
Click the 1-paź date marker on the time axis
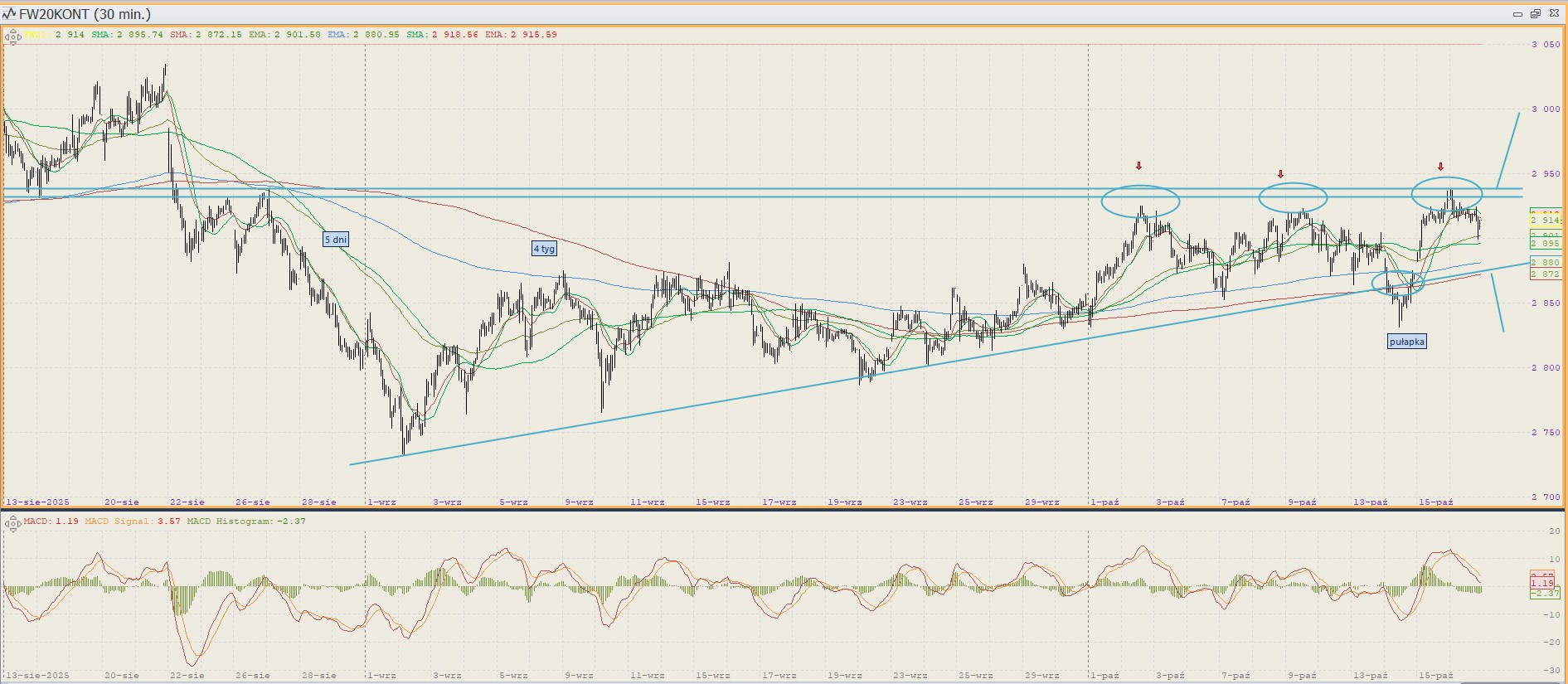(x=1104, y=502)
